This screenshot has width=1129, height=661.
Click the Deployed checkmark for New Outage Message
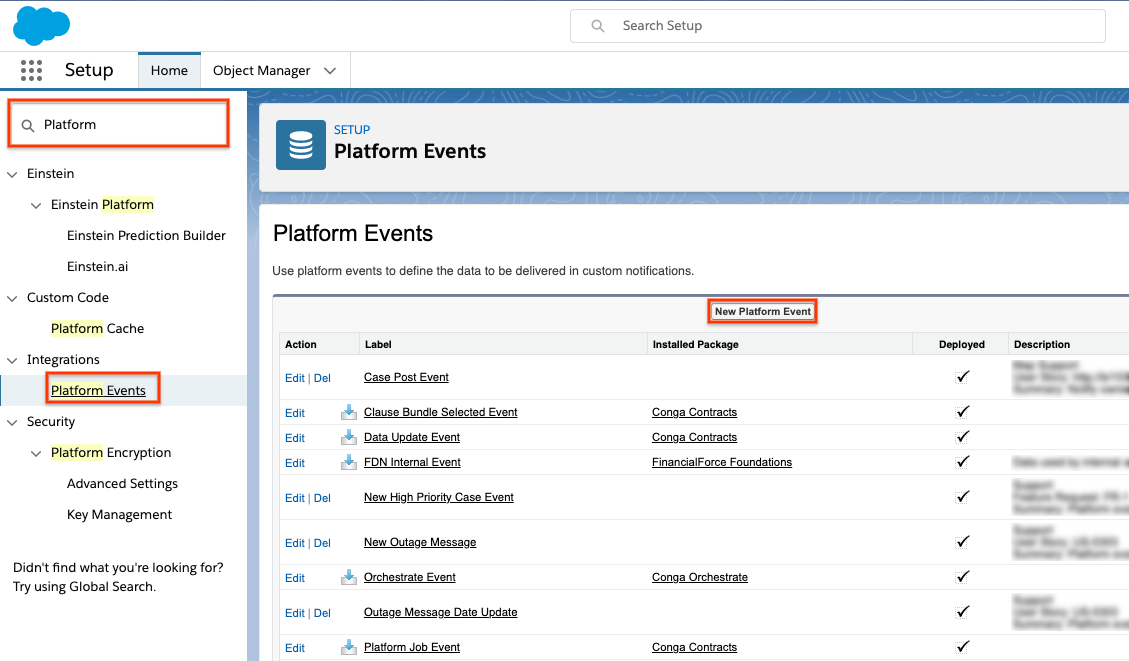[962, 542]
